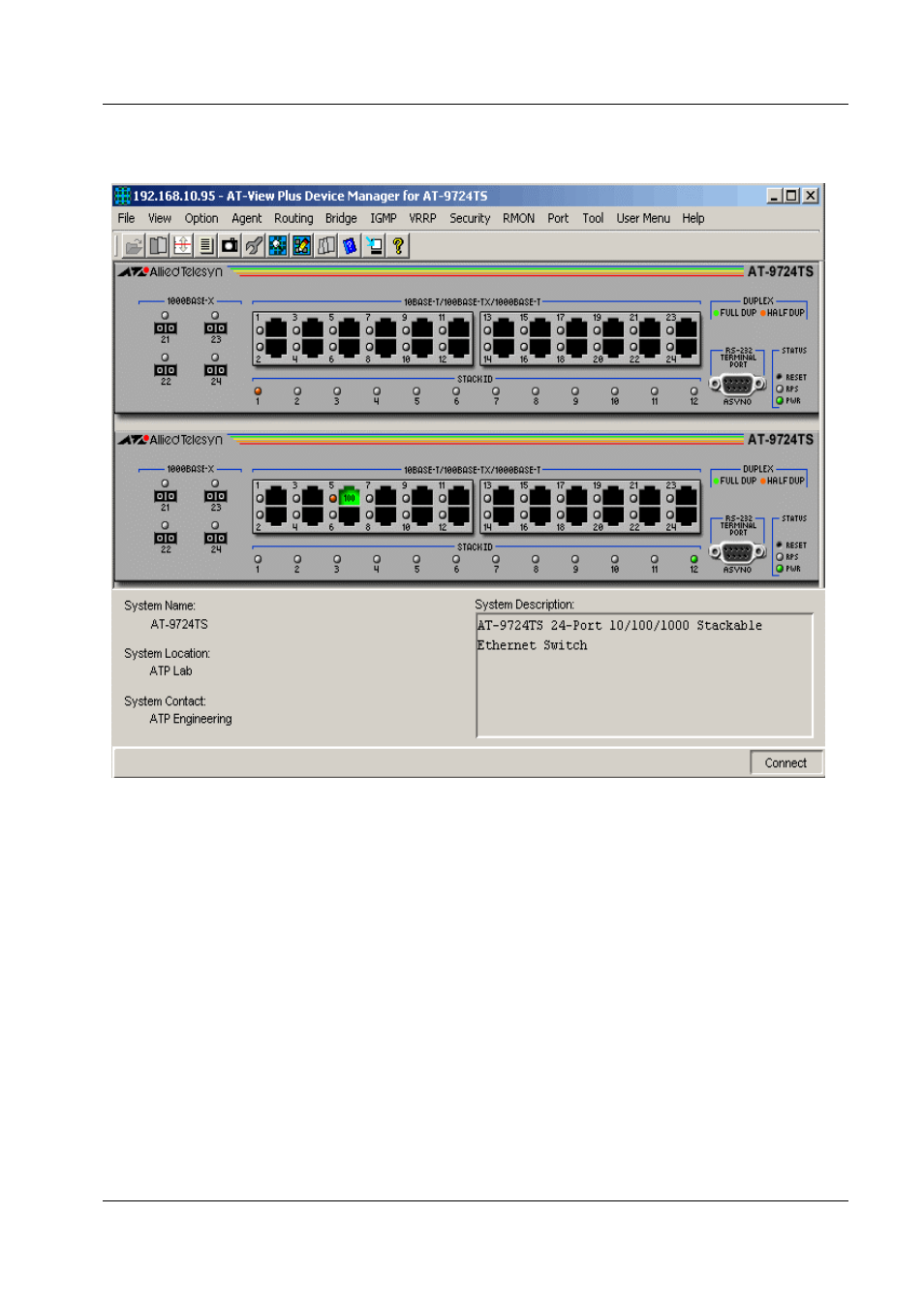Screen dimensions: 924x1308
Task: Select the green active port 7 on Stack ID 12 switch
Action: (350, 497)
